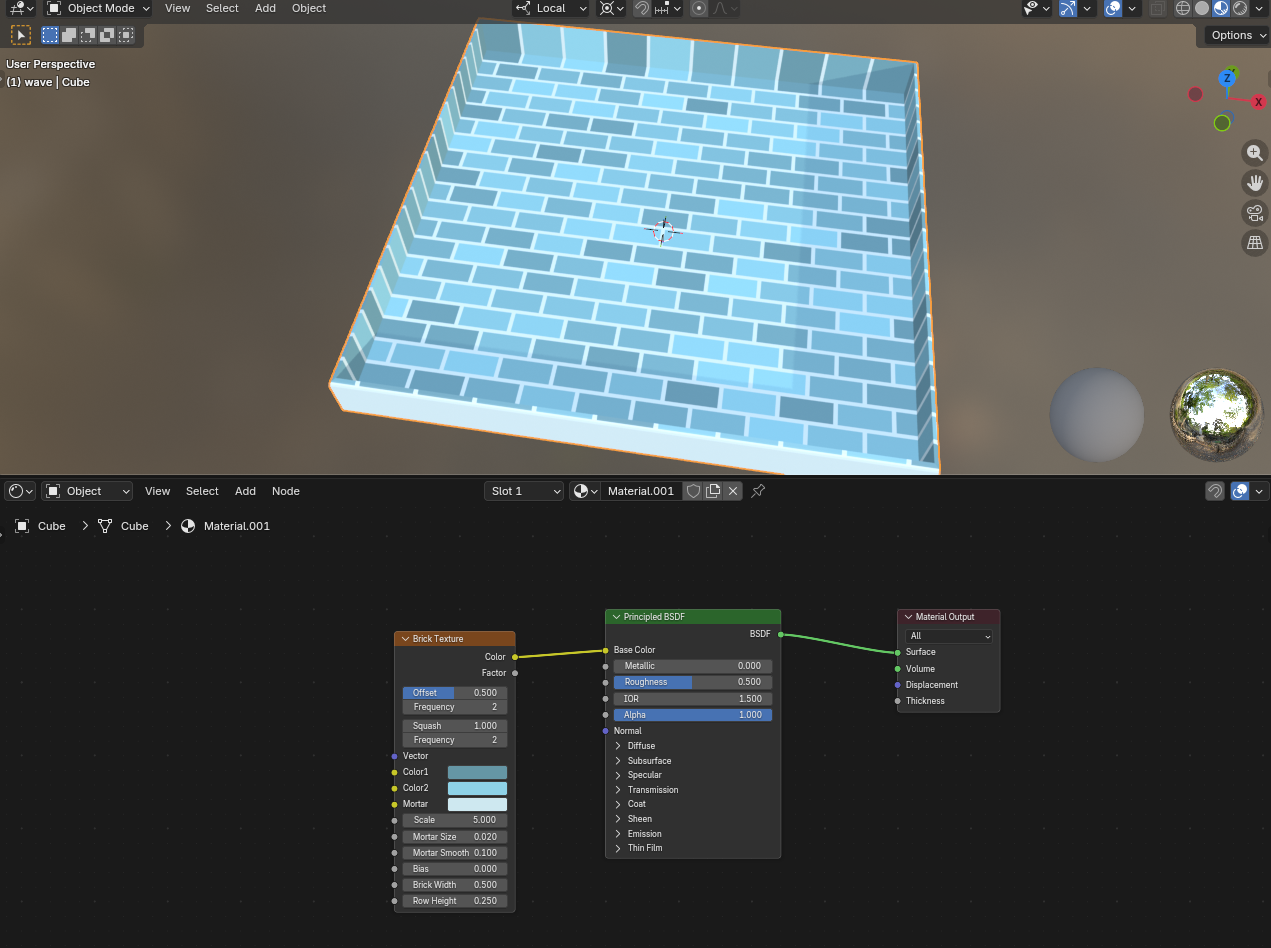
Task: Click the Alpha slider in Principled BSDF
Action: pos(692,715)
